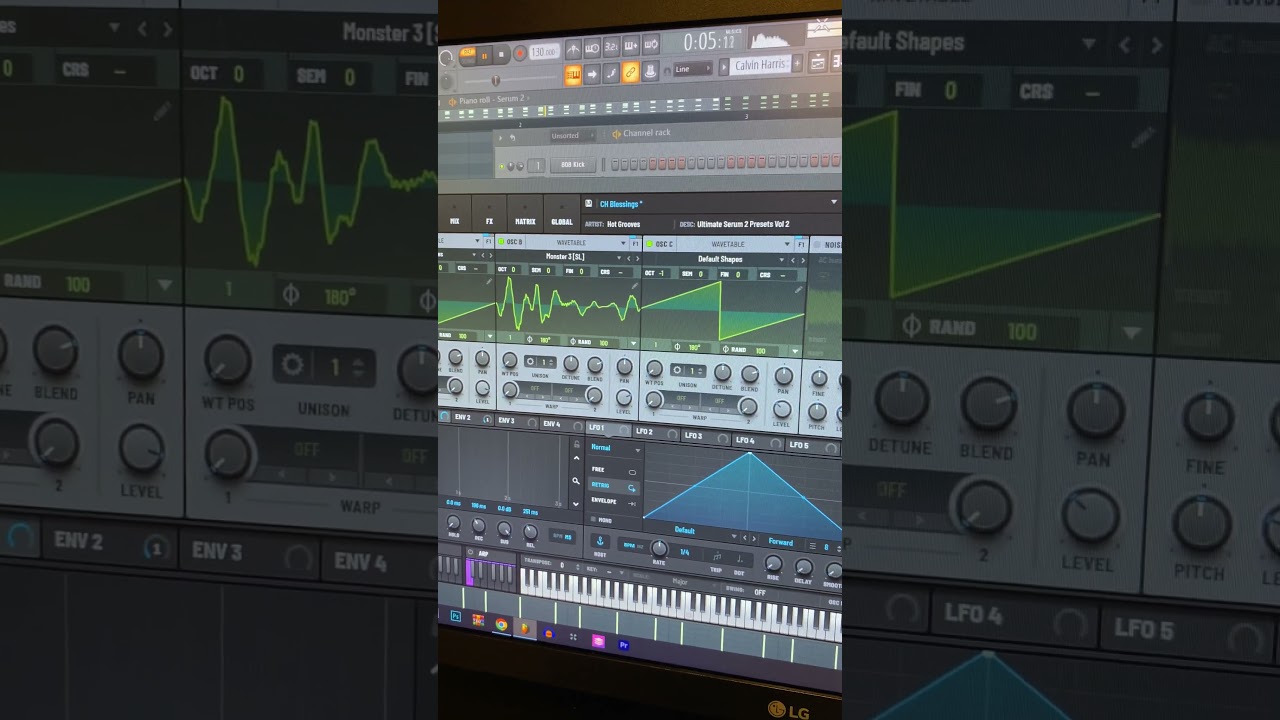Arm the record button in the transport
The width and height of the screenshot is (1280, 720).
point(520,53)
